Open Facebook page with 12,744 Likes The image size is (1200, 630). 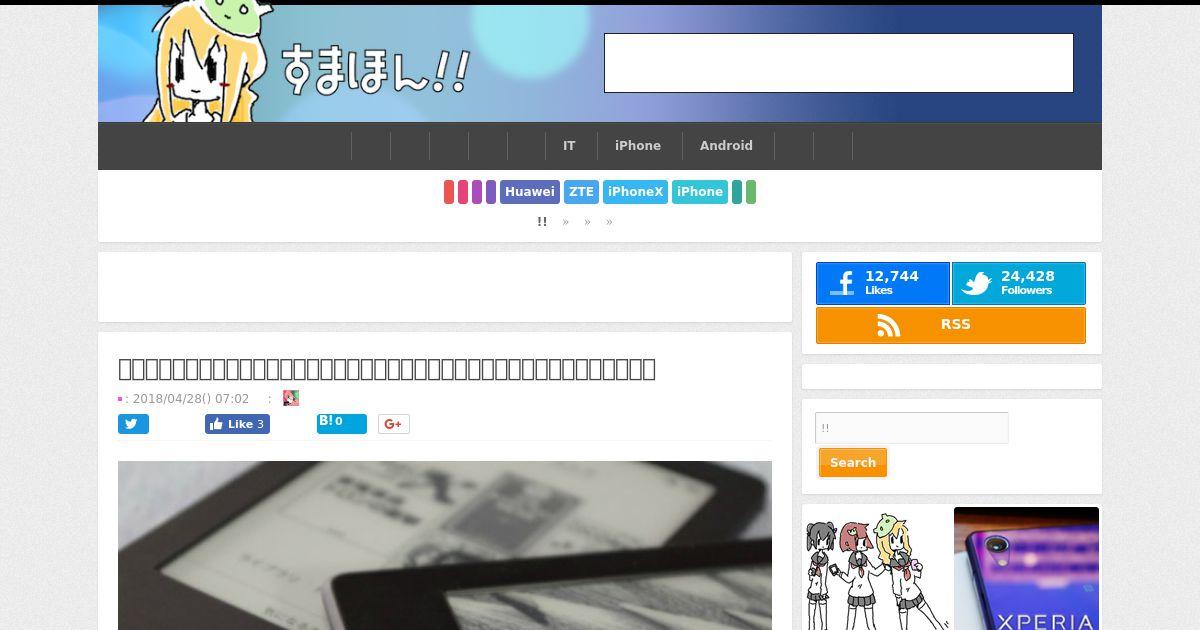pyautogui.click(x=883, y=284)
